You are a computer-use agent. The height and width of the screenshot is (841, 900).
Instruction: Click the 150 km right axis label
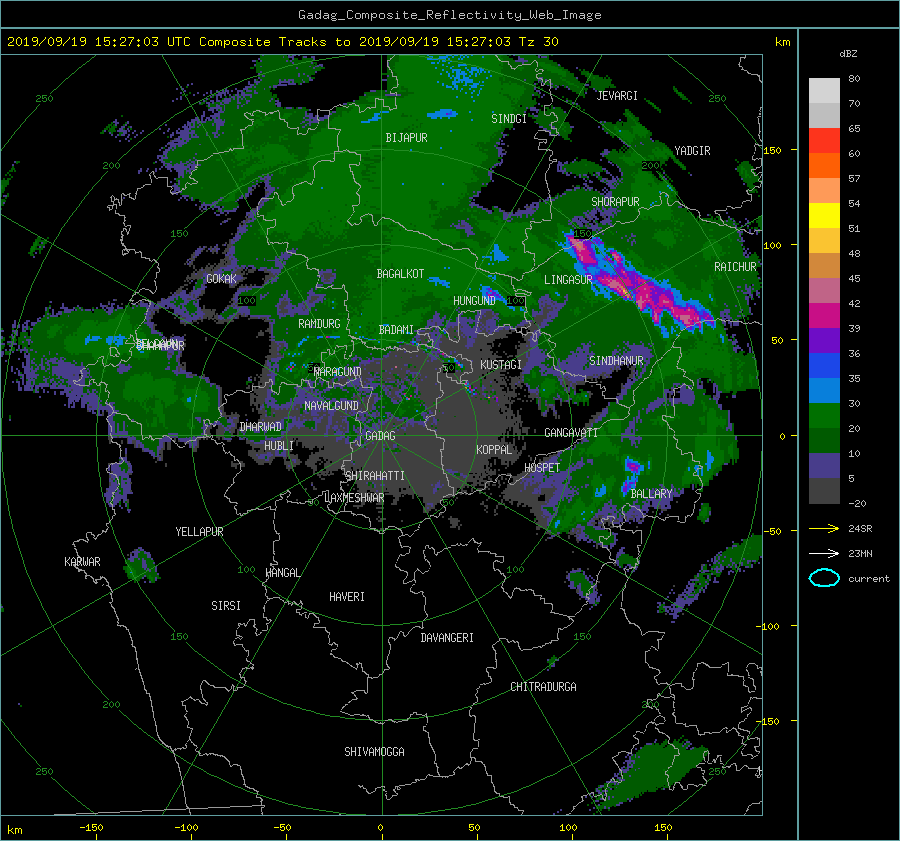point(773,150)
